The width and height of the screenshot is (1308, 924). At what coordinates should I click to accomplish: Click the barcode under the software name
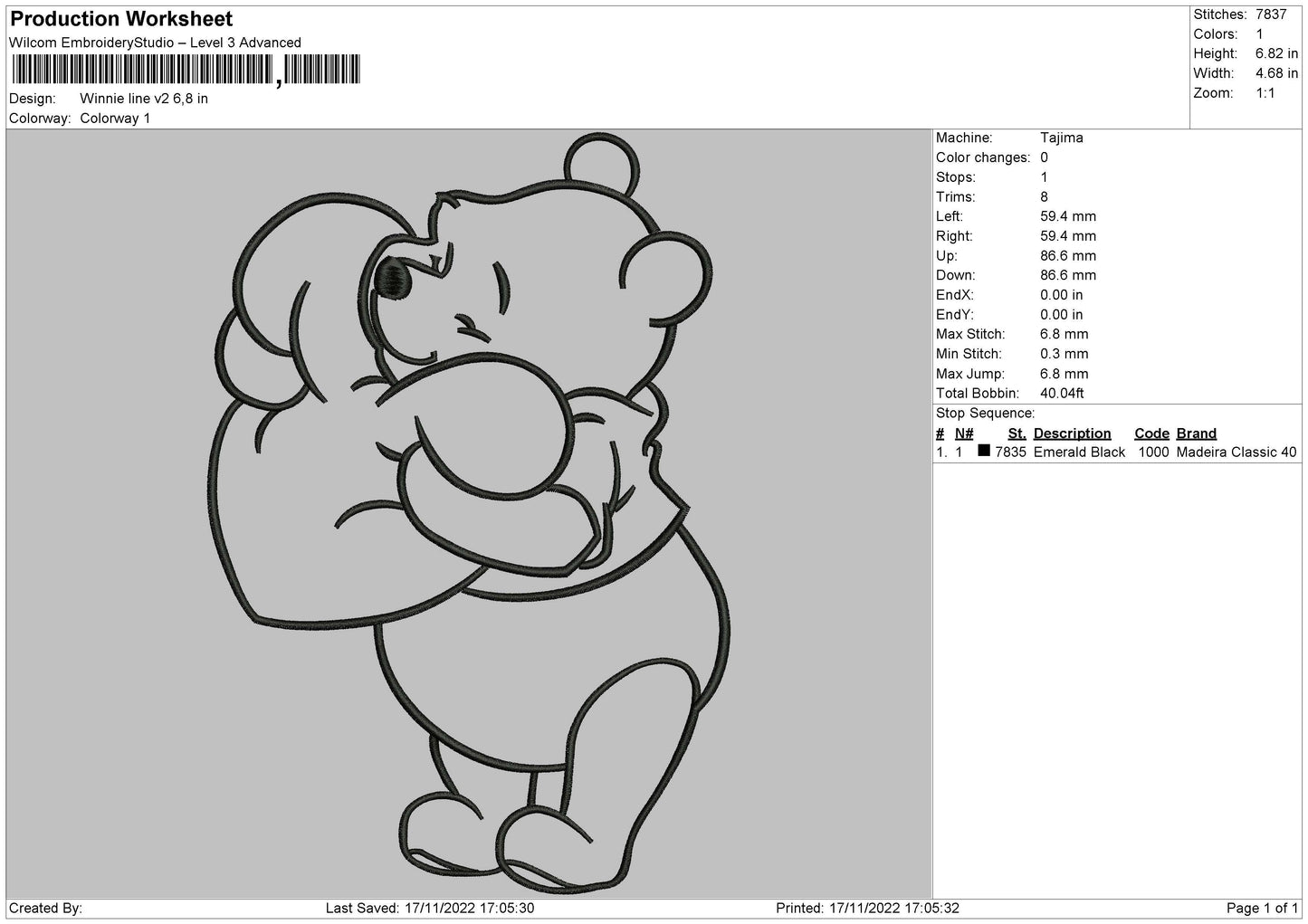coord(186,70)
